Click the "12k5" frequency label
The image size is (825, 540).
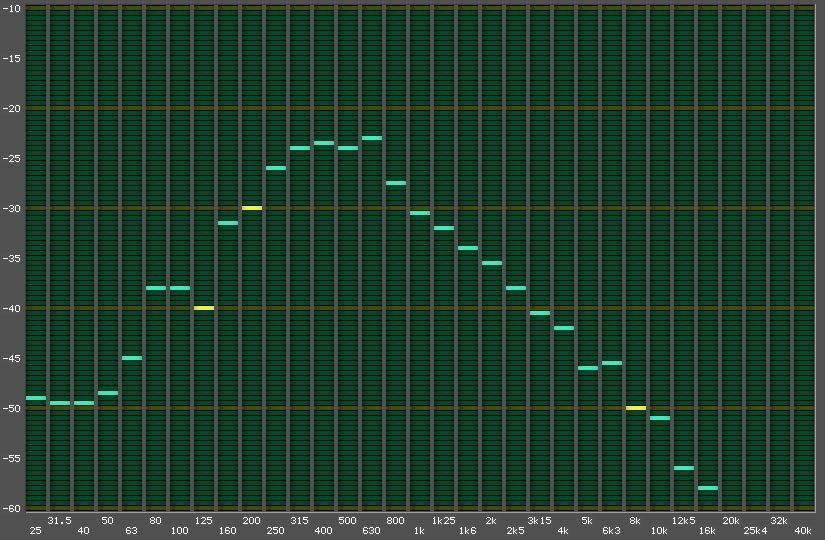tap(683, 521)
